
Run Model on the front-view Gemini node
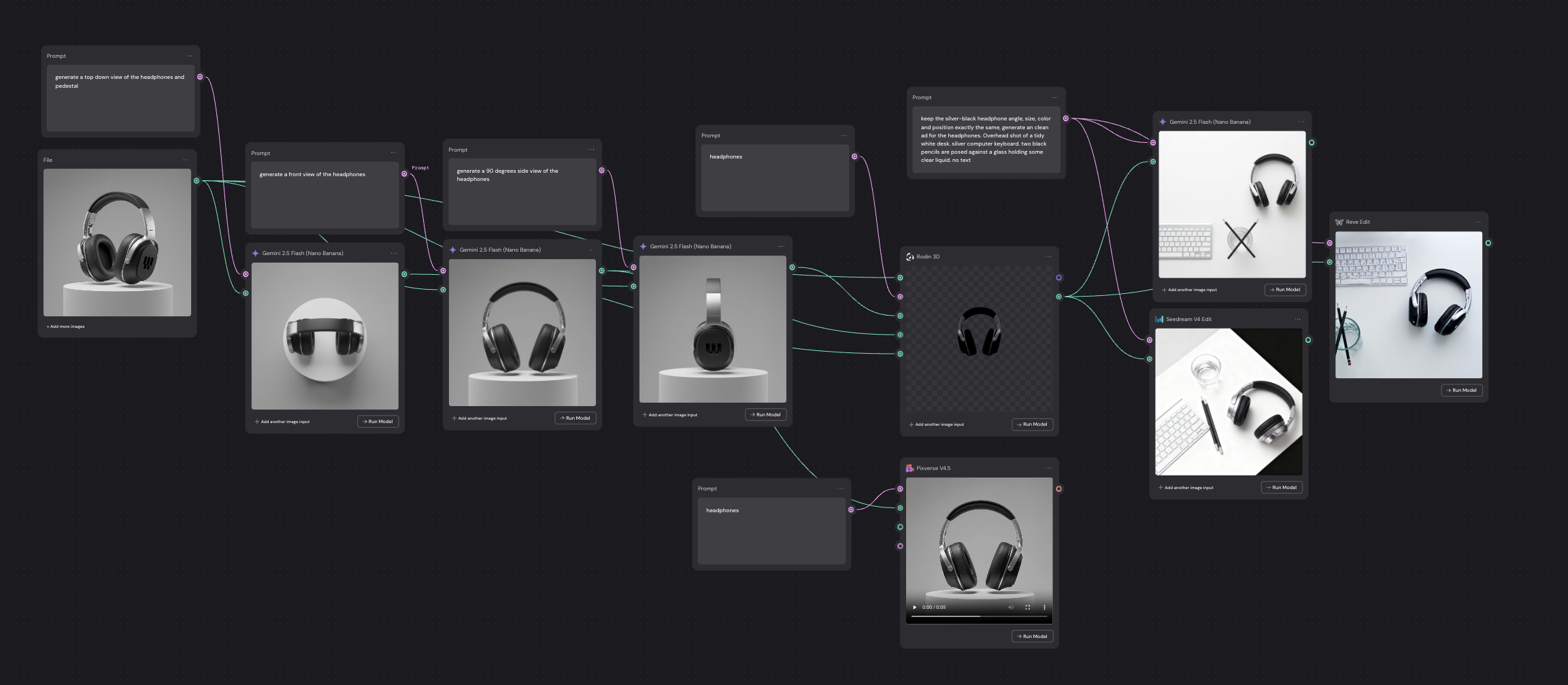[576, 418]
